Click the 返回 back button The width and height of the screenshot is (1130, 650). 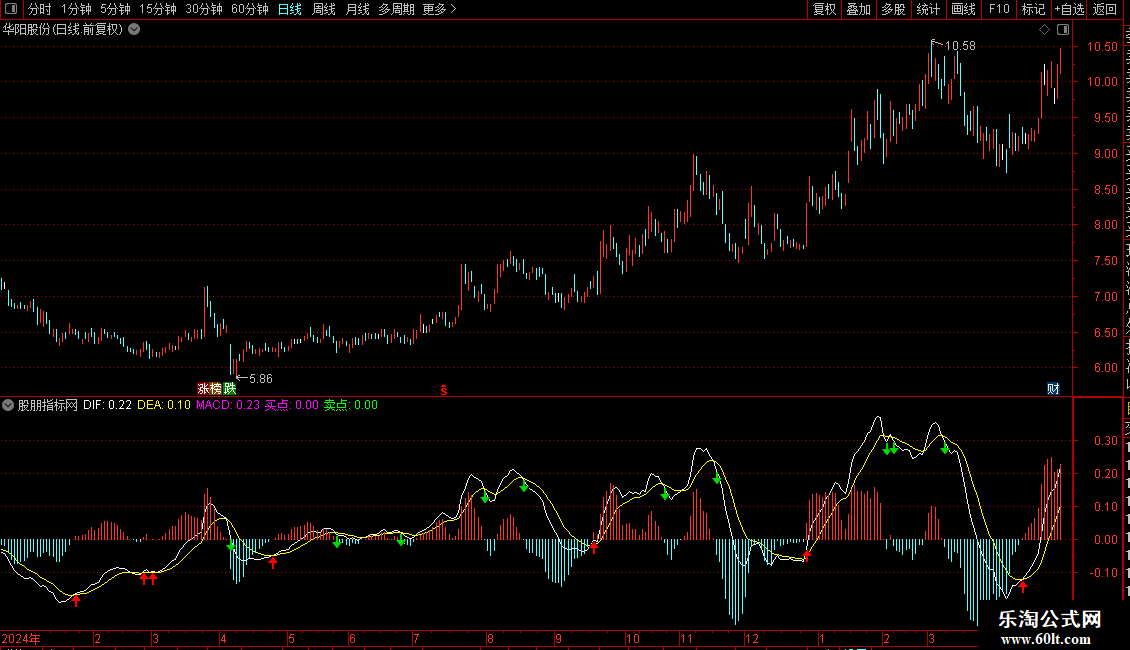coord(1105,9)
